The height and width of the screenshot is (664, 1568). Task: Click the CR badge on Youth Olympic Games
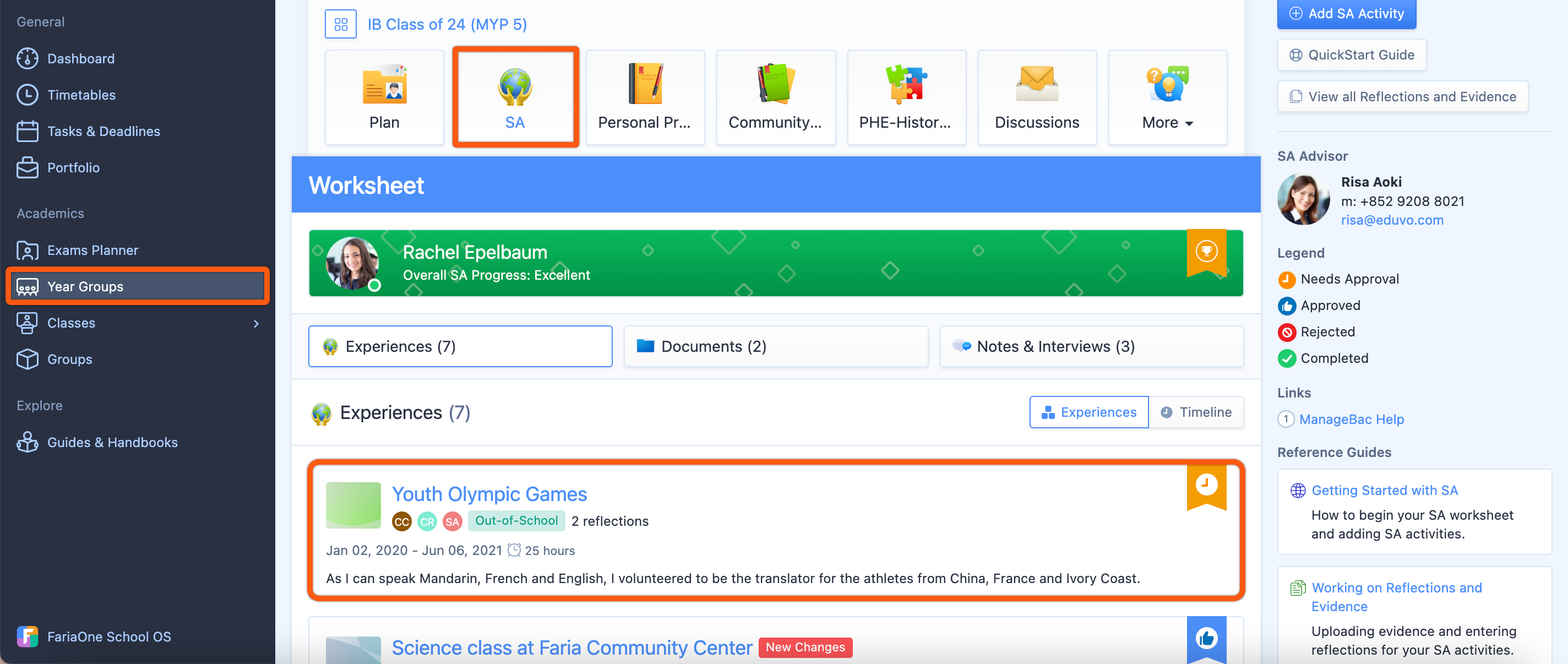pyautogui.click(x=427, y=521)
